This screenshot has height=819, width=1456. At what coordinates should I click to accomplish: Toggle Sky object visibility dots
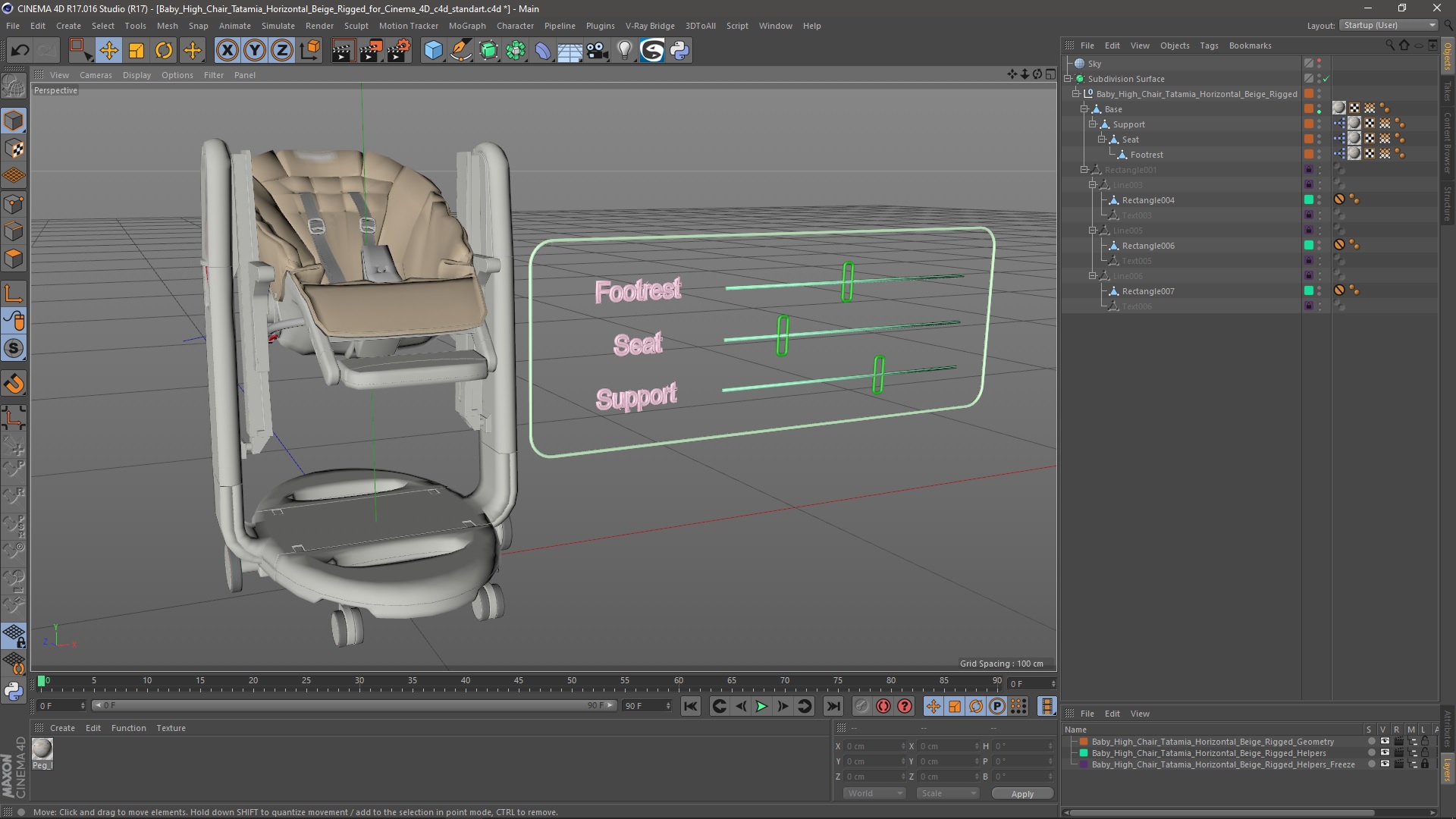(1319, 64)
